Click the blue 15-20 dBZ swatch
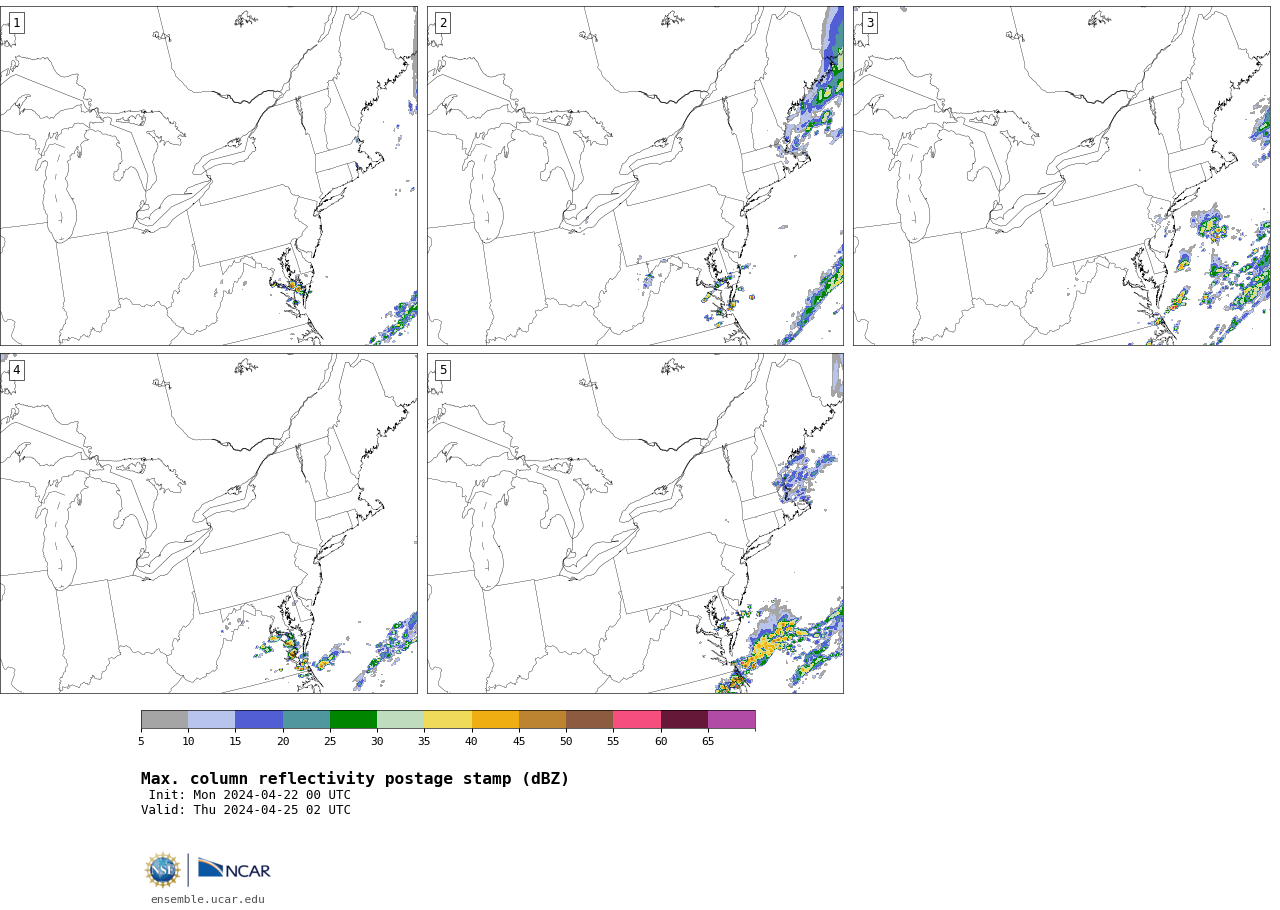 click(x=259, y=720)
